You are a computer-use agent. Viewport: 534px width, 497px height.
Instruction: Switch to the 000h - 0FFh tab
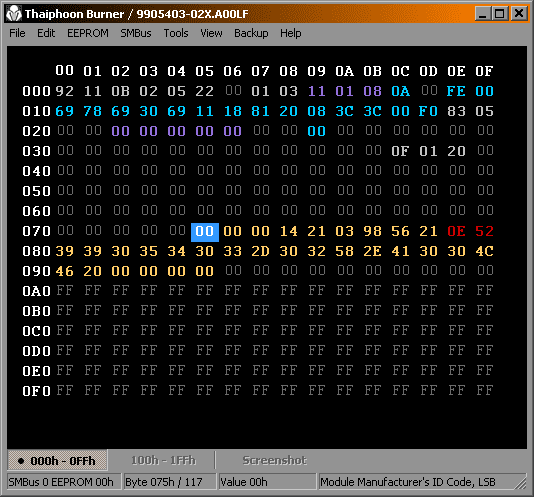(x=57, y=461)
